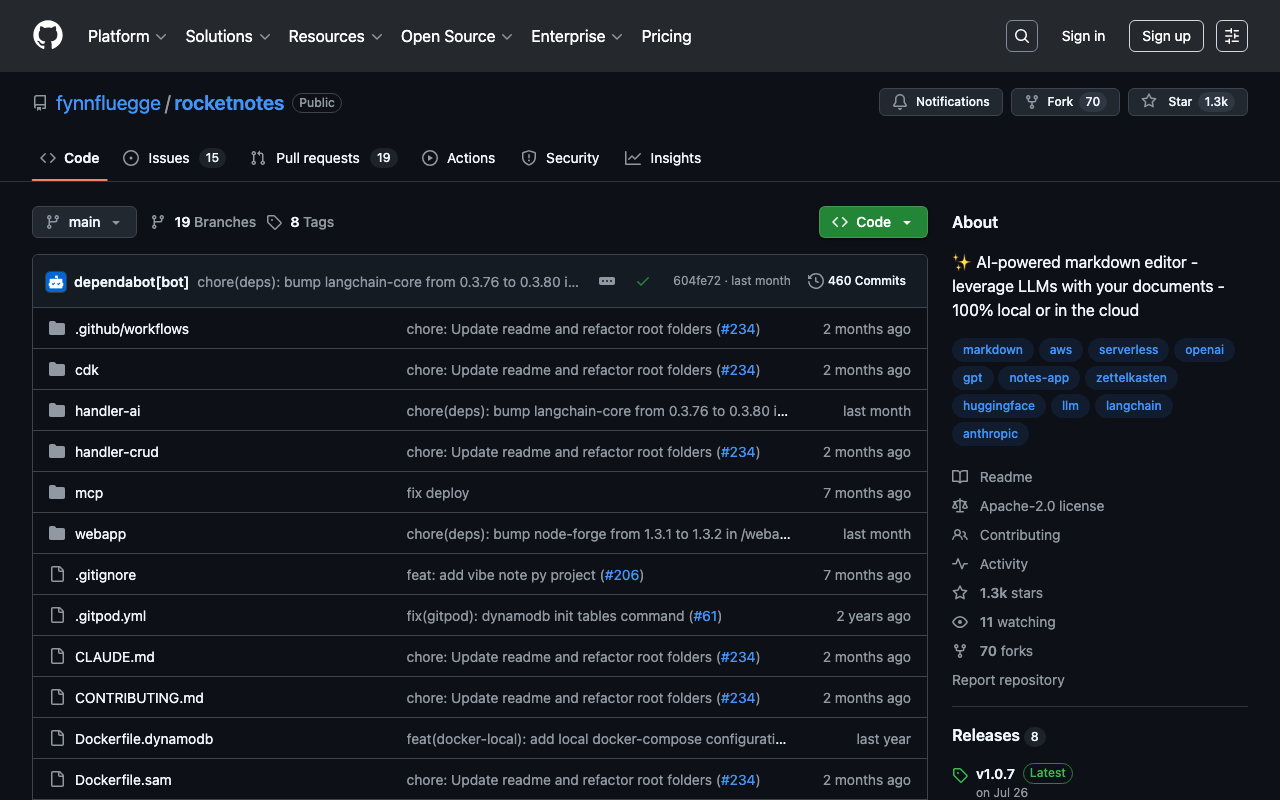
Task: Star the rocketnotes repository
Action: [x=1187, y=102]
